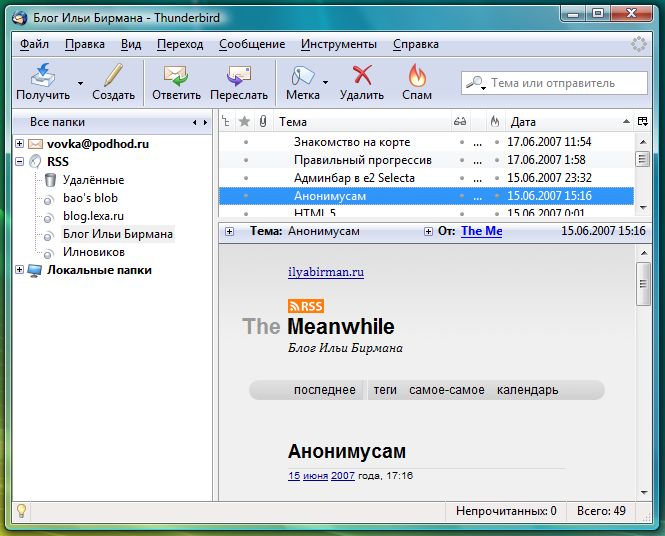Click the теги navigation link
Viewport: 665px width, 536px height.
tap(385, 390)
